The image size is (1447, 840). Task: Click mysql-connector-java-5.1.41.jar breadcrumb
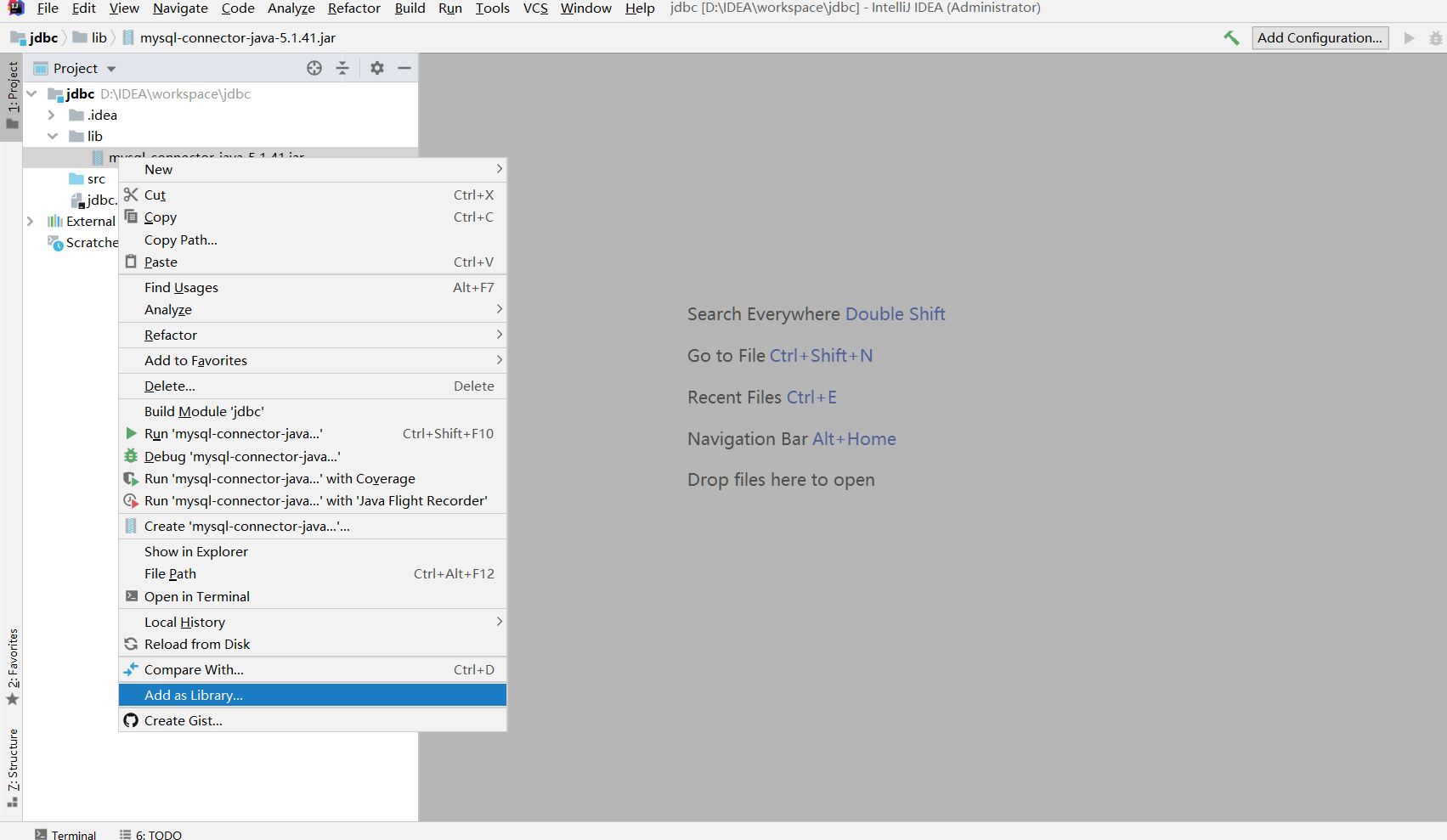pos(229,38)
